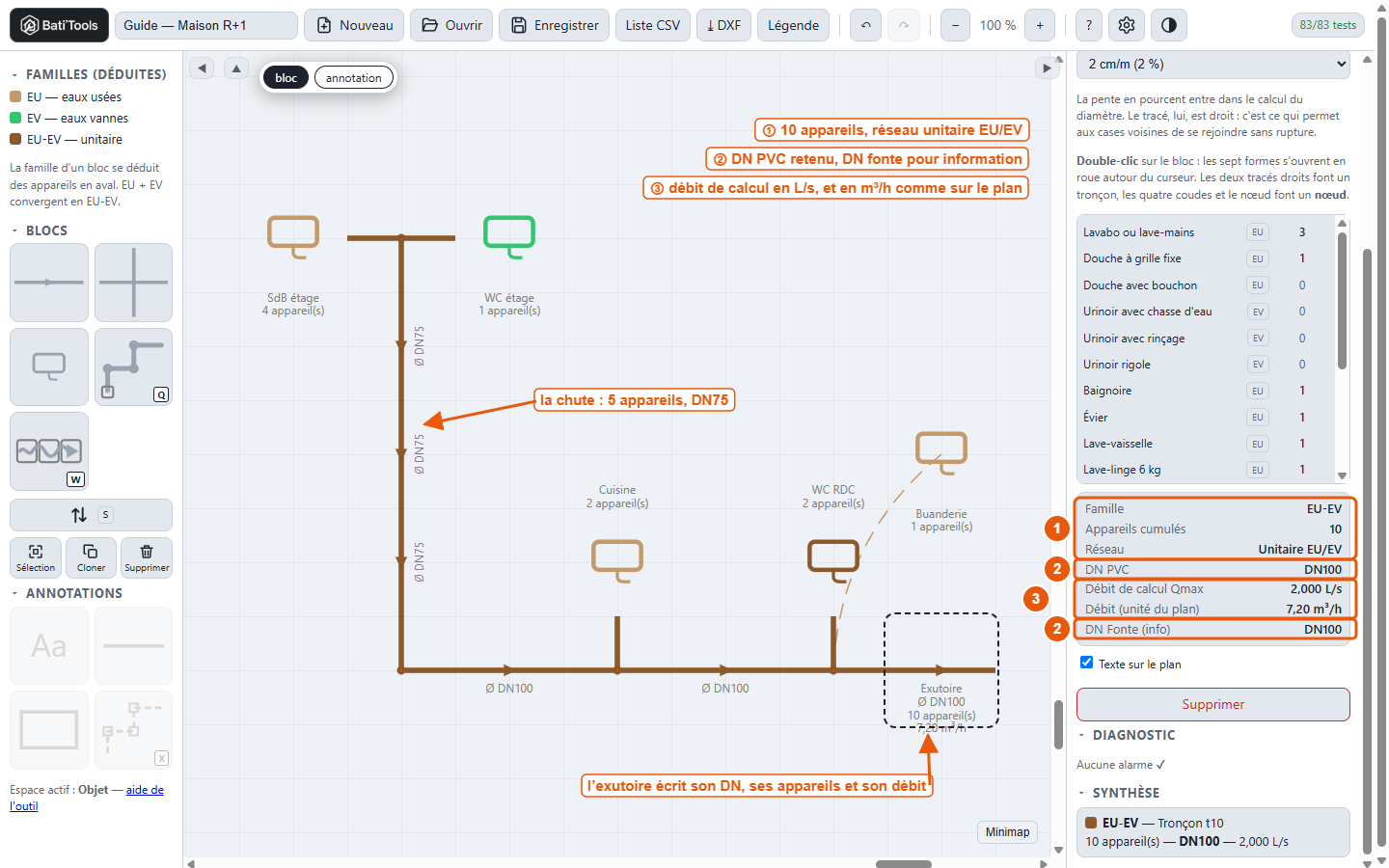Screen dimensions: 1389x868
Task: Delete the block using the Supprimer trash icon
Action: pyautogui.click(x=147, y=557)
